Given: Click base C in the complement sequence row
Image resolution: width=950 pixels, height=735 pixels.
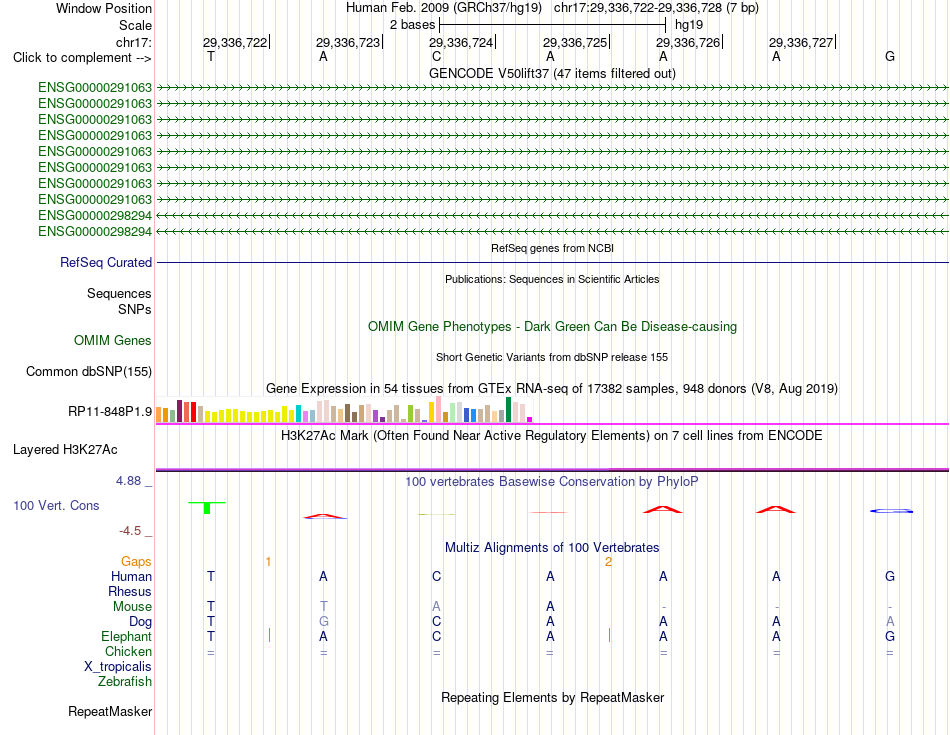Looking at the screenshot, I should 436,56.
